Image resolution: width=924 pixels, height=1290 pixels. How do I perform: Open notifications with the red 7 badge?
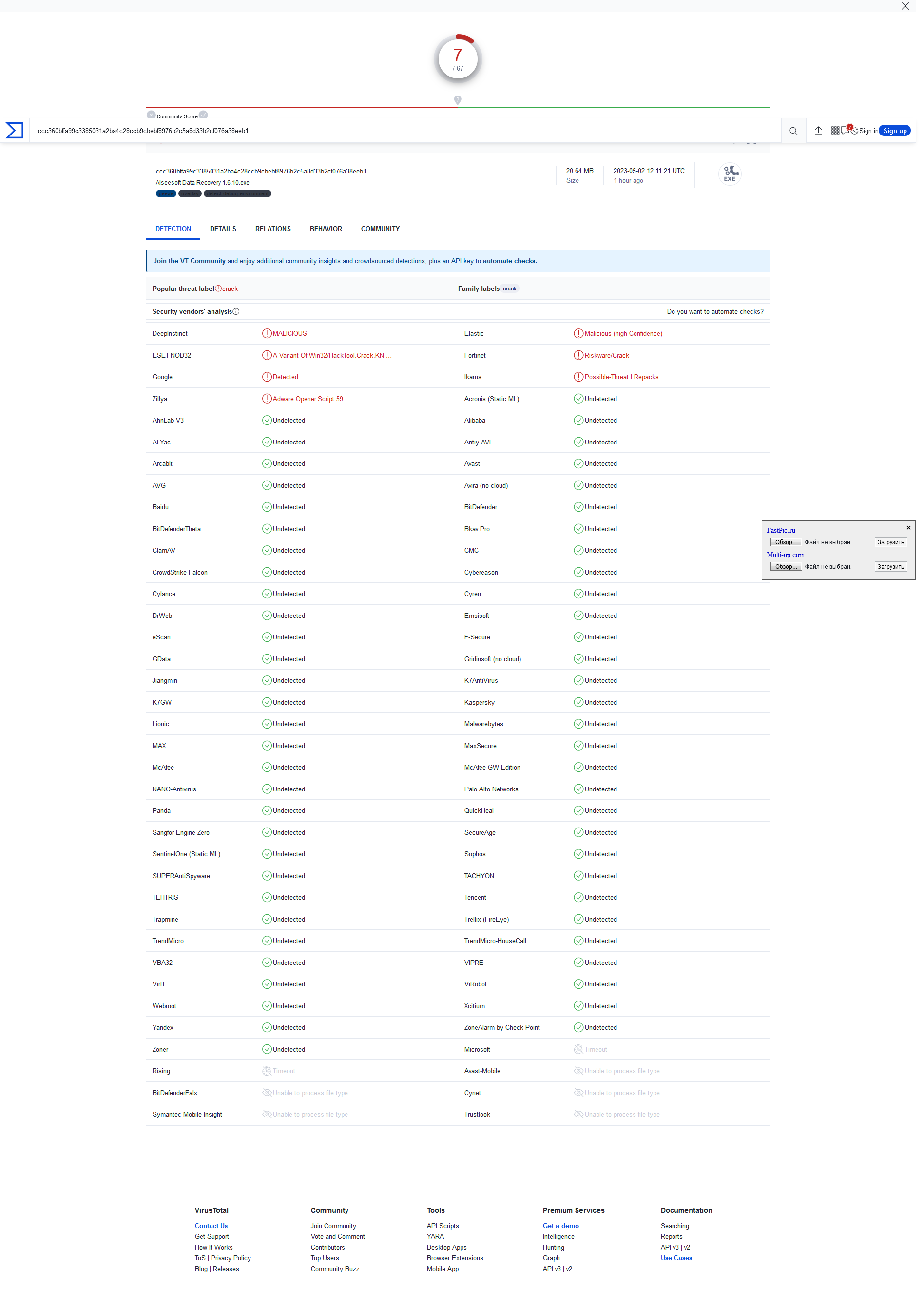point(846,129)
